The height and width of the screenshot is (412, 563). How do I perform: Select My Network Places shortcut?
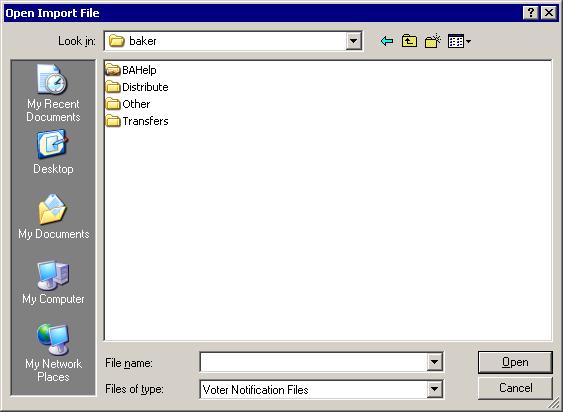tap(53, 353)
